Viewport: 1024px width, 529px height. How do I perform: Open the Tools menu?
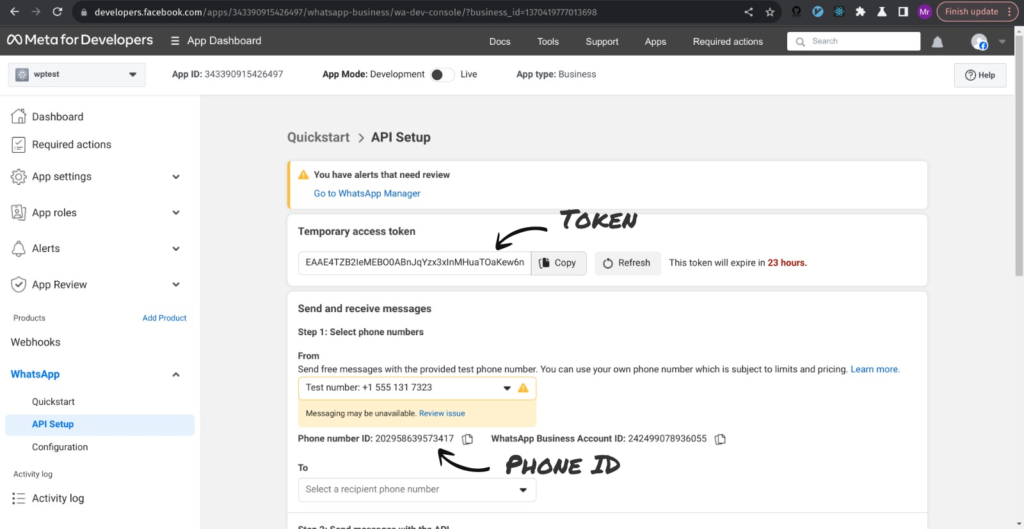(x=548, y=42)
